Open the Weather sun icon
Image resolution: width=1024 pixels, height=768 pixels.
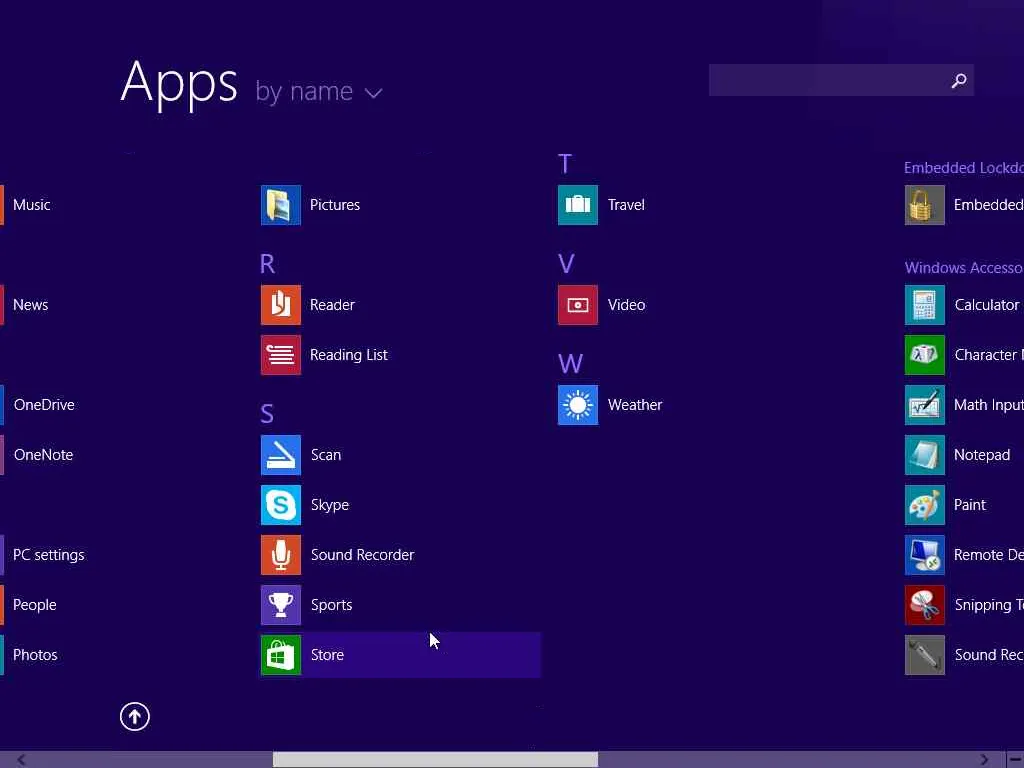578,405
